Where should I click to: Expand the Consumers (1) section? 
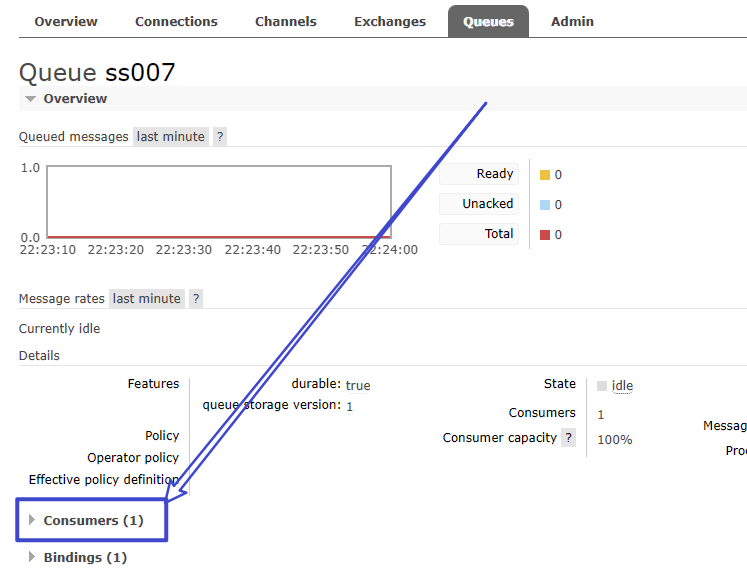tap(93, 520)
